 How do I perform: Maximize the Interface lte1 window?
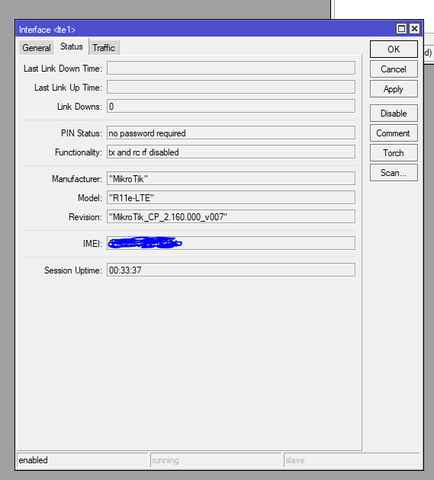click(402, 29)
